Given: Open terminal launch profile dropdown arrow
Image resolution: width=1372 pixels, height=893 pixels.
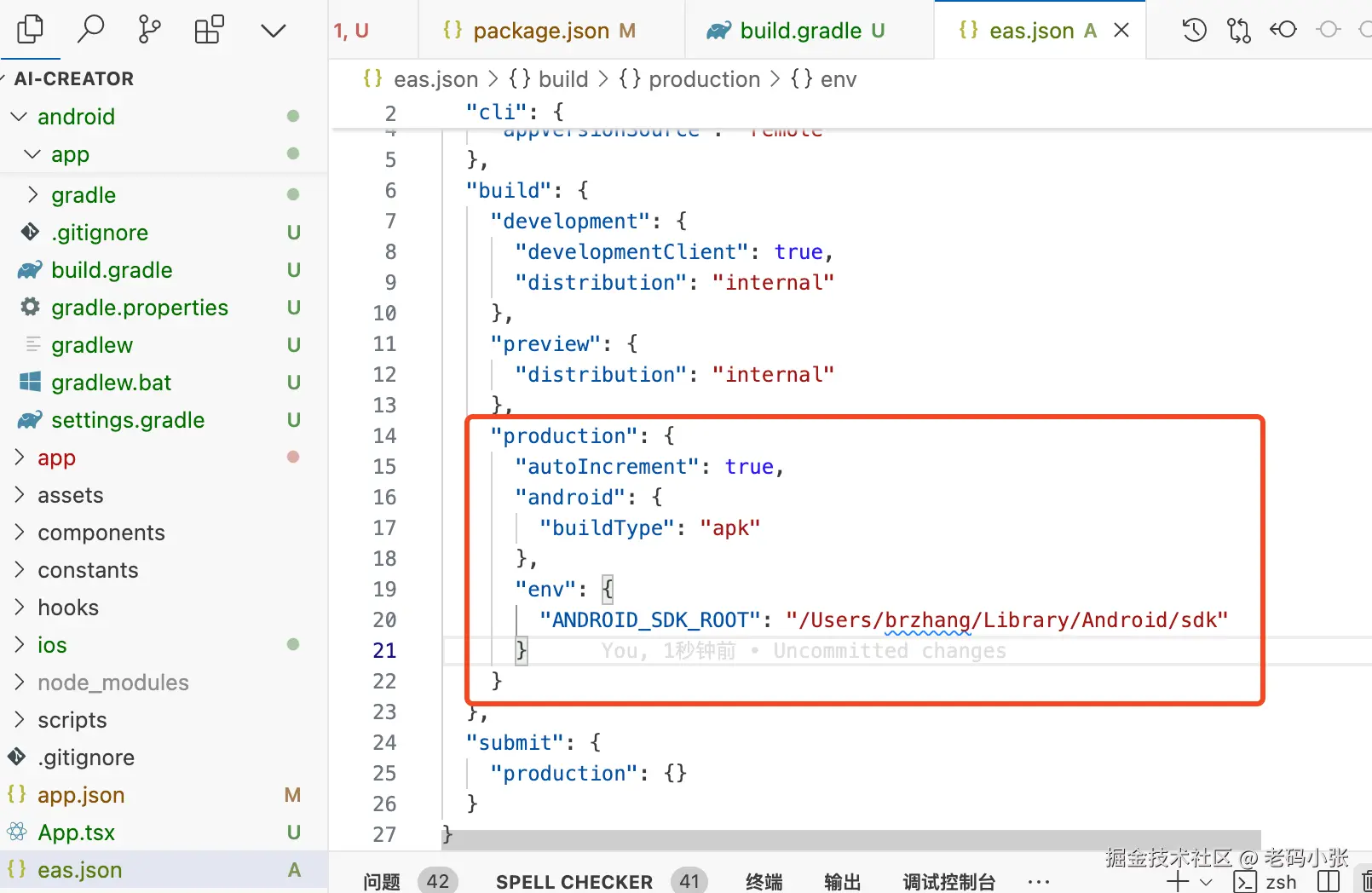Looking at the screenshot, I should pos(1206,882).
